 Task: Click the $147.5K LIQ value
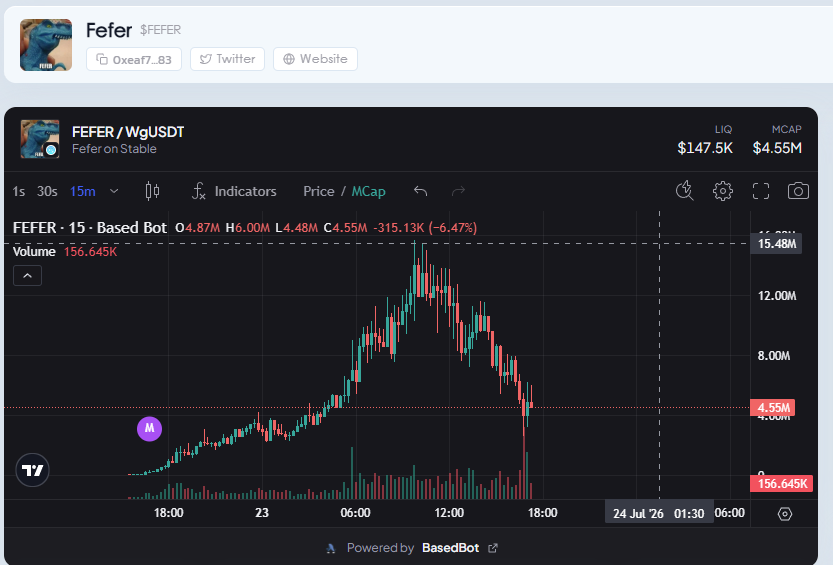pos(705,148)
